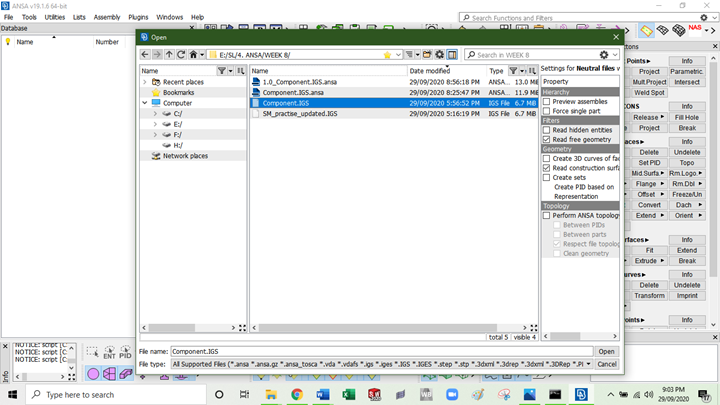
Task: Open Google Chrome from taskbar
Action: coord(297,394)
